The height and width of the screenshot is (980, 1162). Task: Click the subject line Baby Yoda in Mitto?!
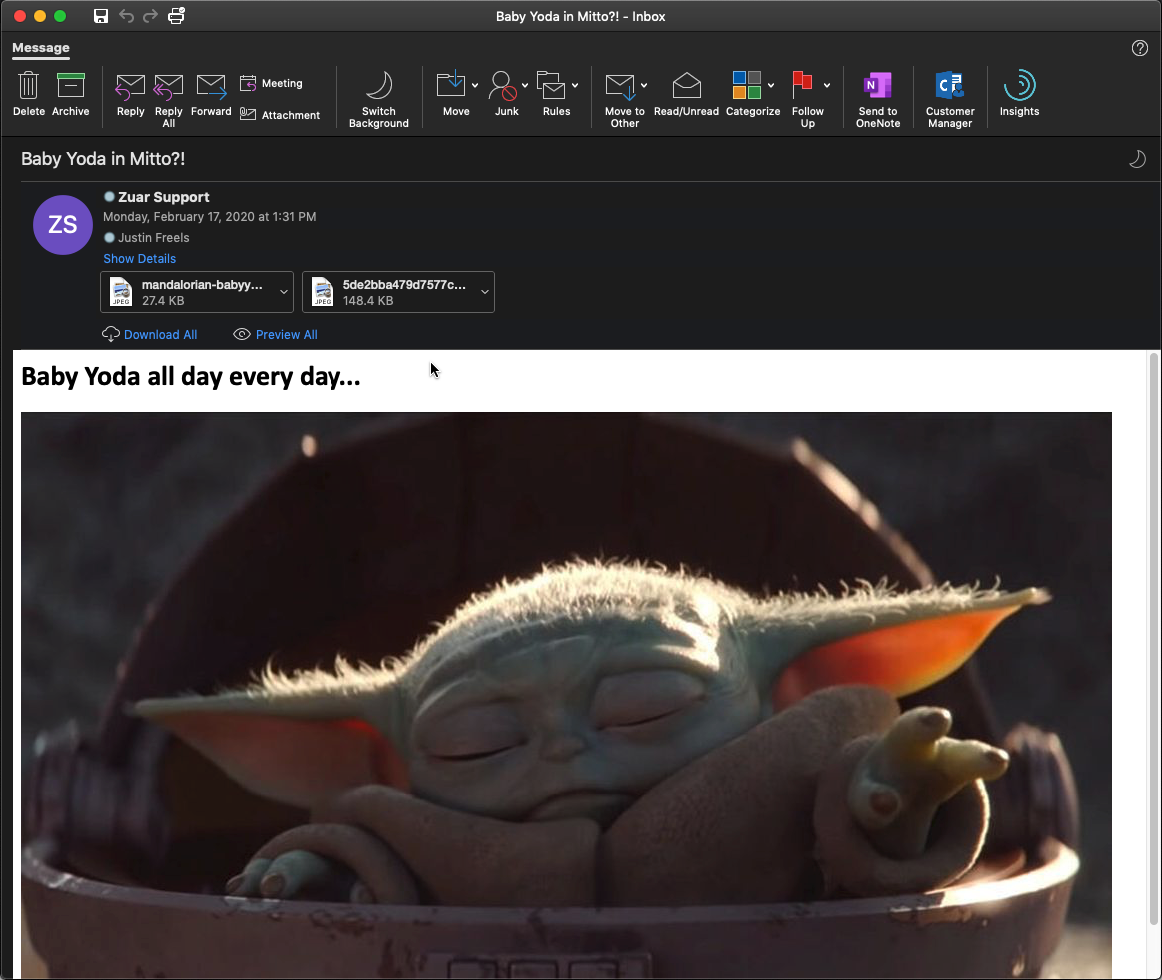[x=103, y=159]
